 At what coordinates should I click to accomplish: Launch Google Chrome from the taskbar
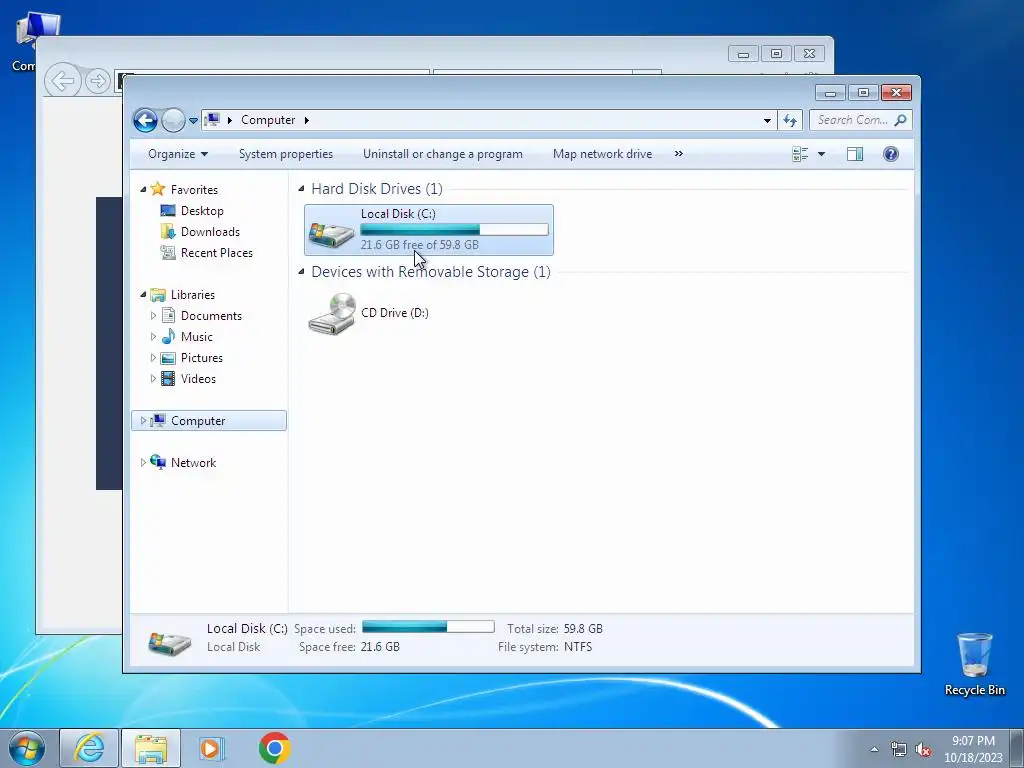pyautogui.click(x=274, y=748)
